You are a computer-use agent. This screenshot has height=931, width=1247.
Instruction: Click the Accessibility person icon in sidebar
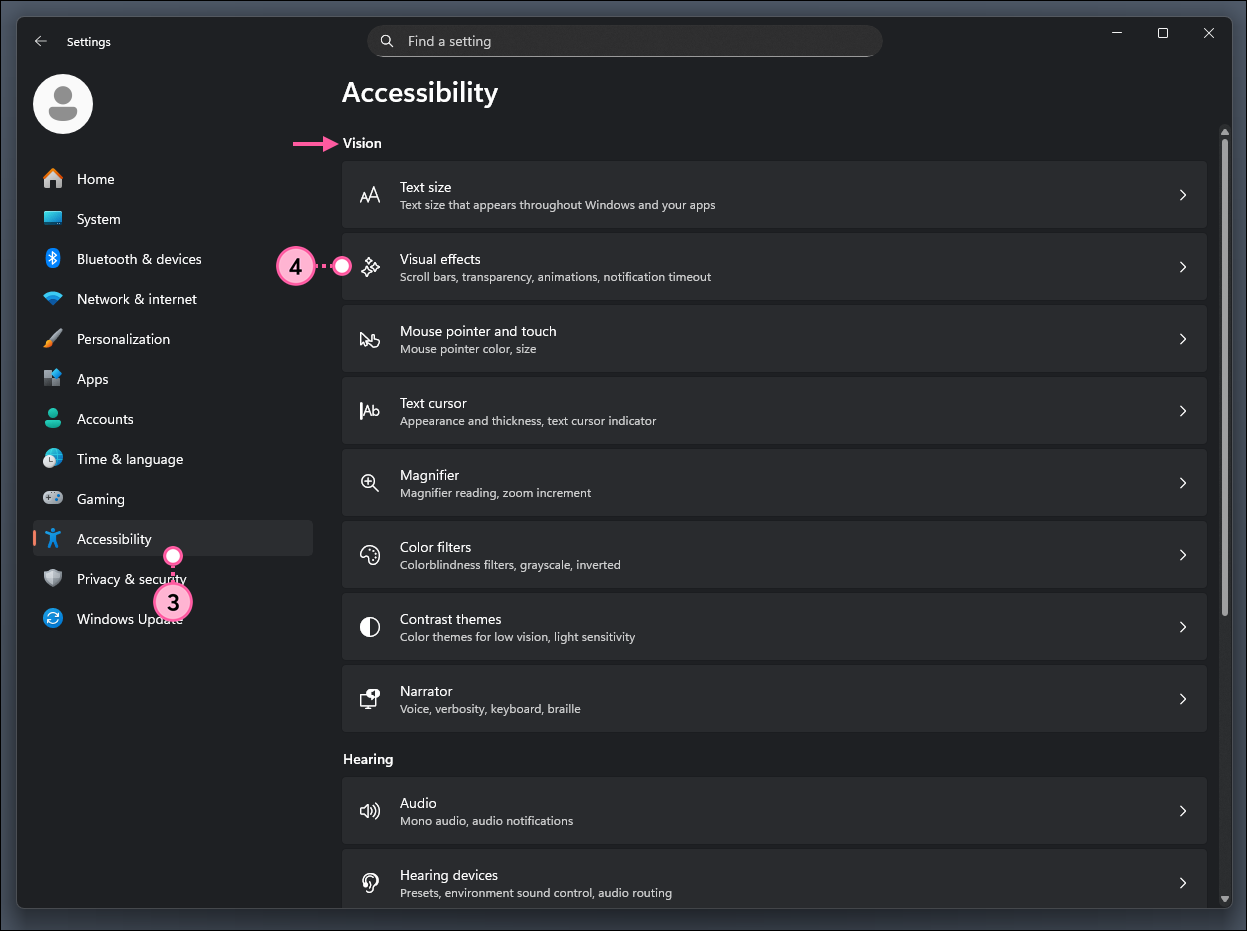(52, 538)
